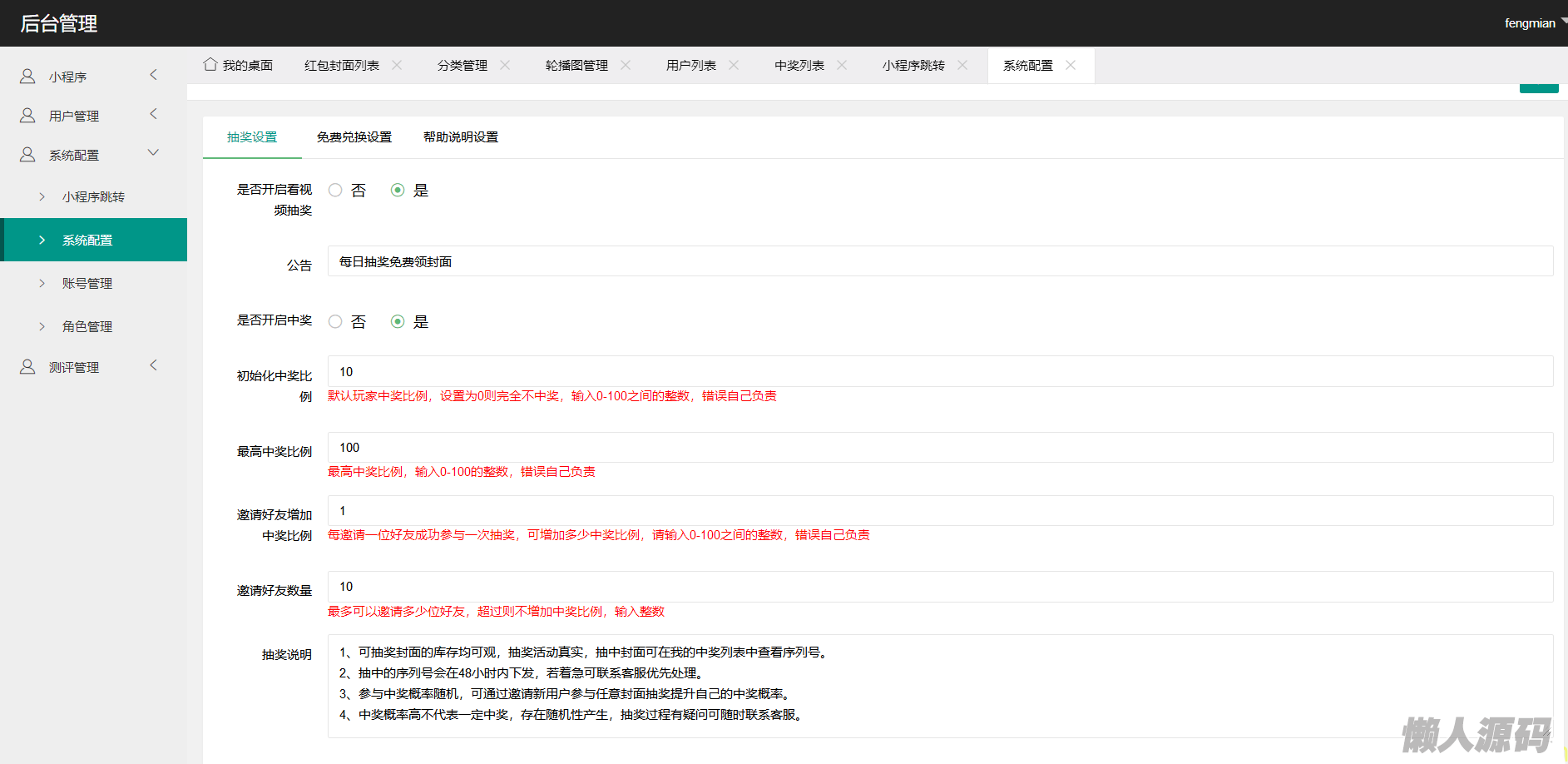The width and height of the screenshot is (1568, 764).
Task: Select 否 for 是否开启中奖
Action: pyautogui.click(x=335, y=322)
